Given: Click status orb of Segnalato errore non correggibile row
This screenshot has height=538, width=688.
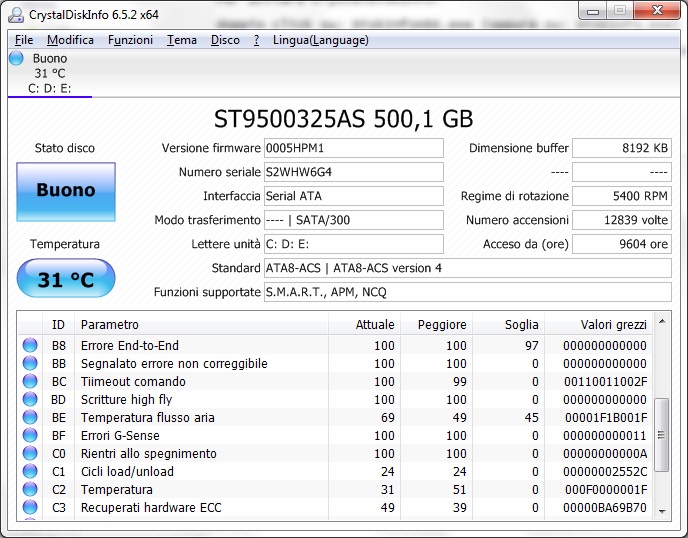Looking at the screenshot, I should 30,363.
